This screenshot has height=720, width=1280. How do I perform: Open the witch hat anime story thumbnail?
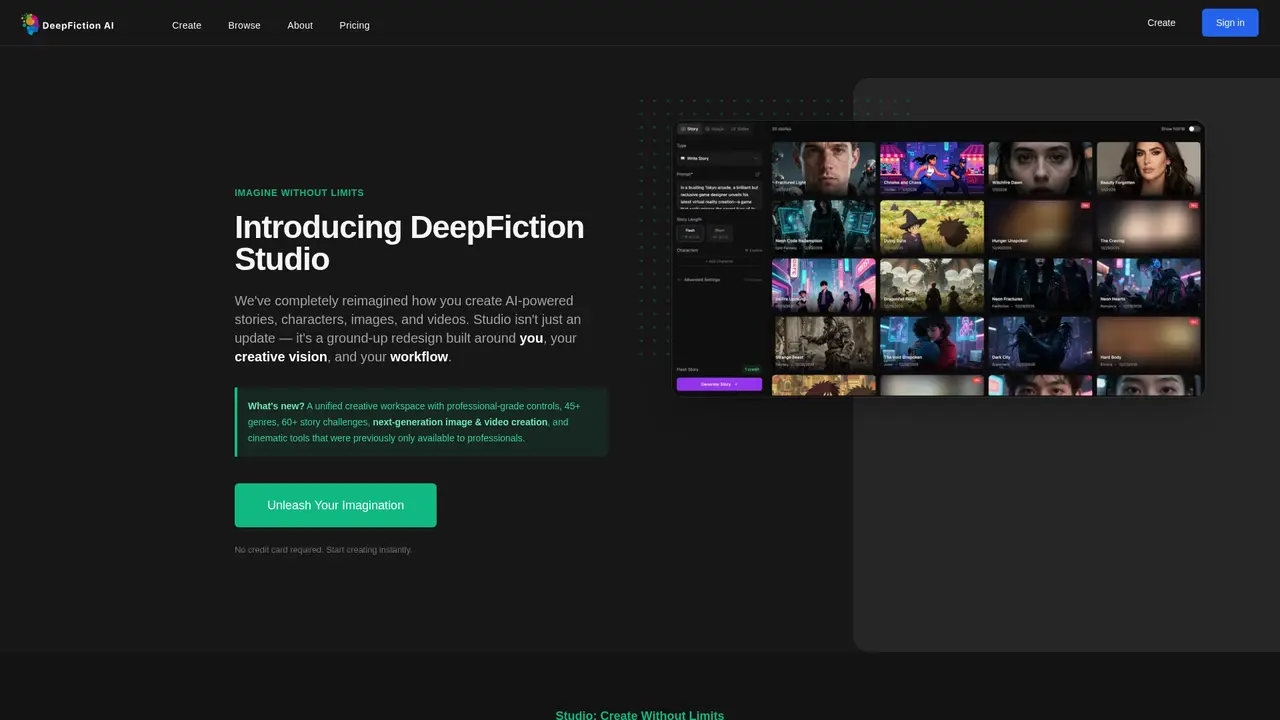pyautogui.click(x=932, y=226)
